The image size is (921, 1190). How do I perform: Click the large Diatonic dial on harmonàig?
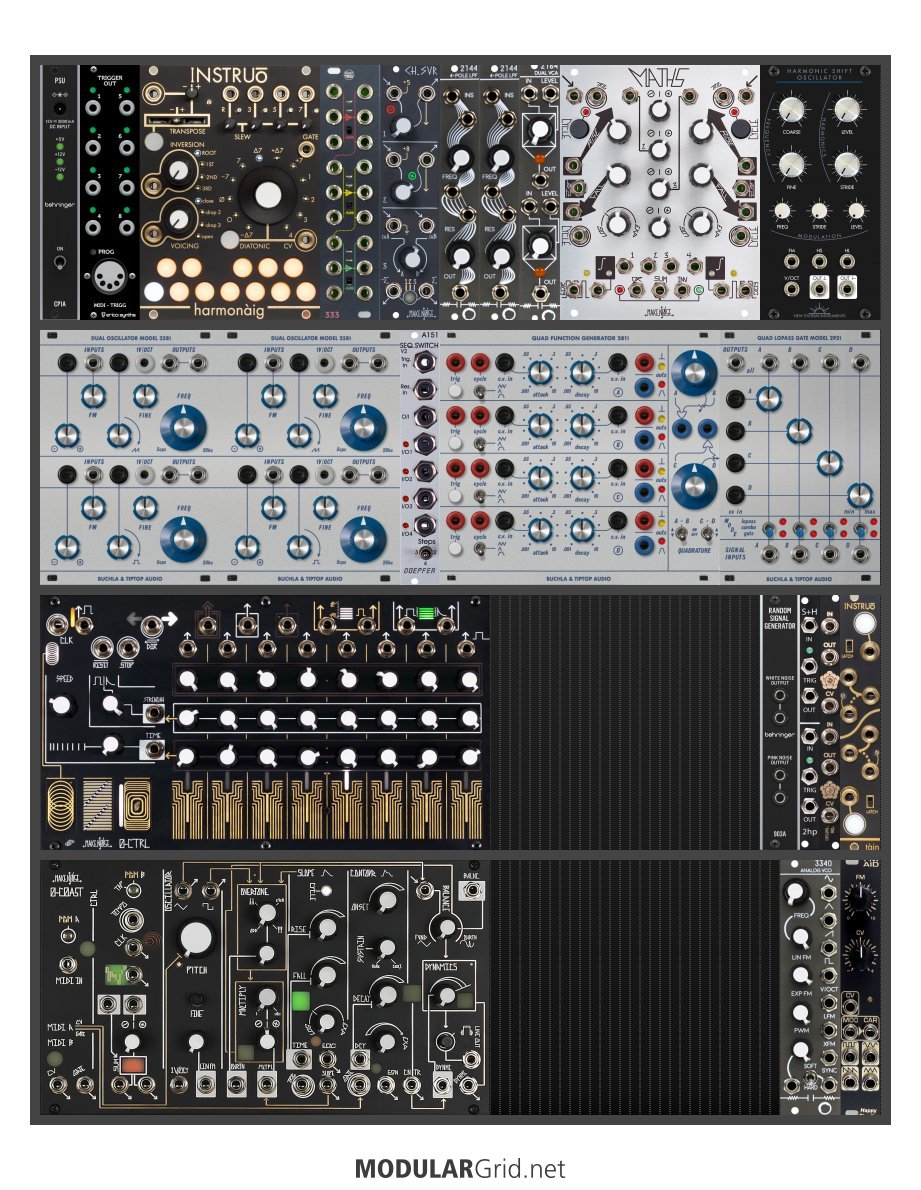tap(267, 195)
